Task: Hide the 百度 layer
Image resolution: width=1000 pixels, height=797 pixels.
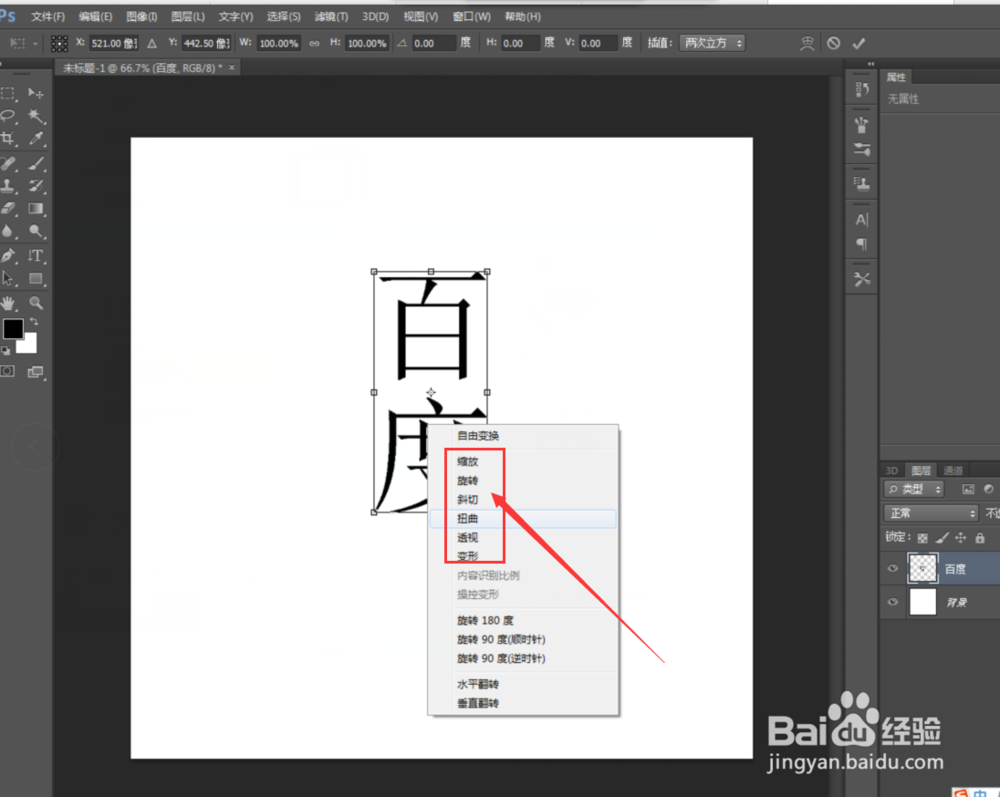Action: 893,569
